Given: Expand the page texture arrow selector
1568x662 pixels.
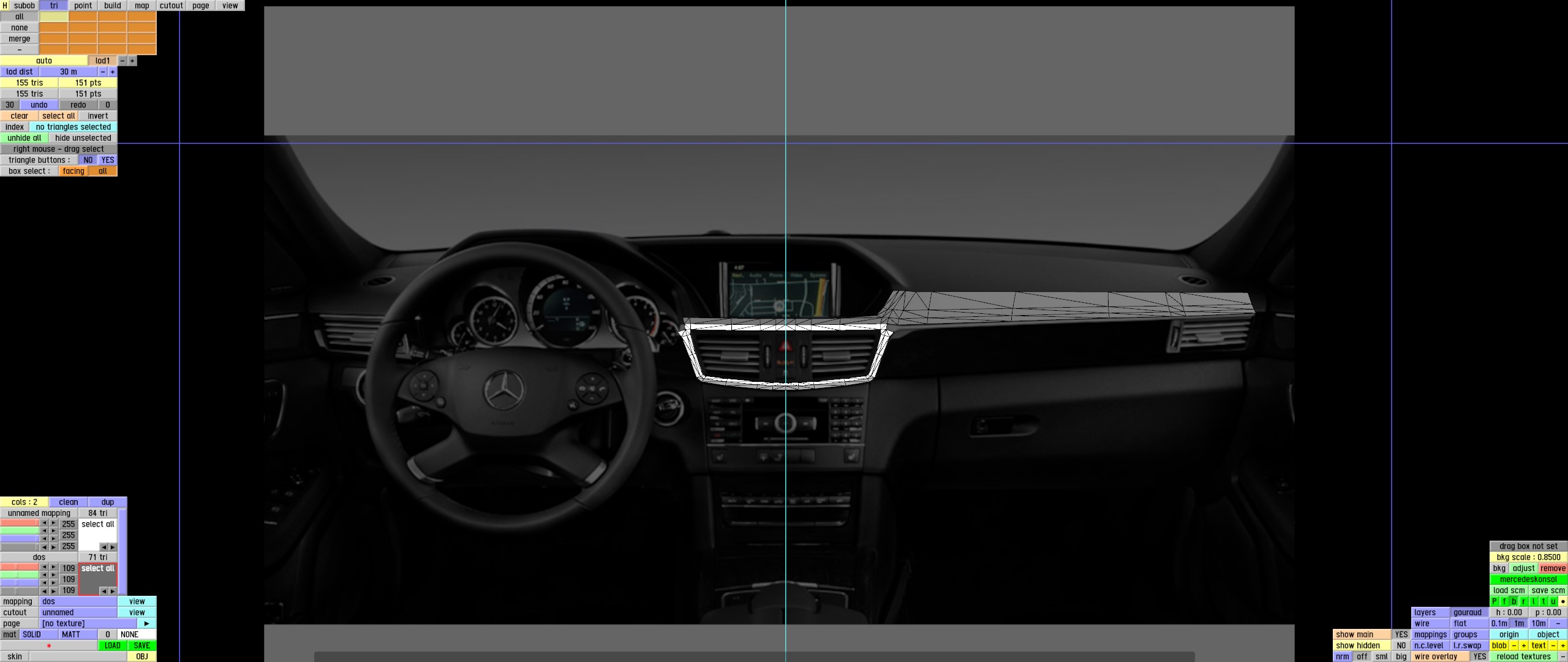Looking at the screenshot, I should [146, 623].
